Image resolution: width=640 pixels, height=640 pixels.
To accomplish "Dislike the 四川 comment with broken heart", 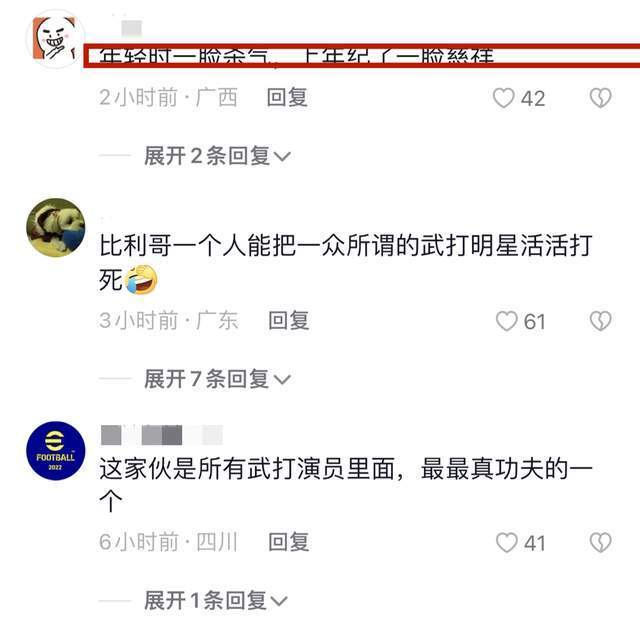I will [x=600, y=543].
